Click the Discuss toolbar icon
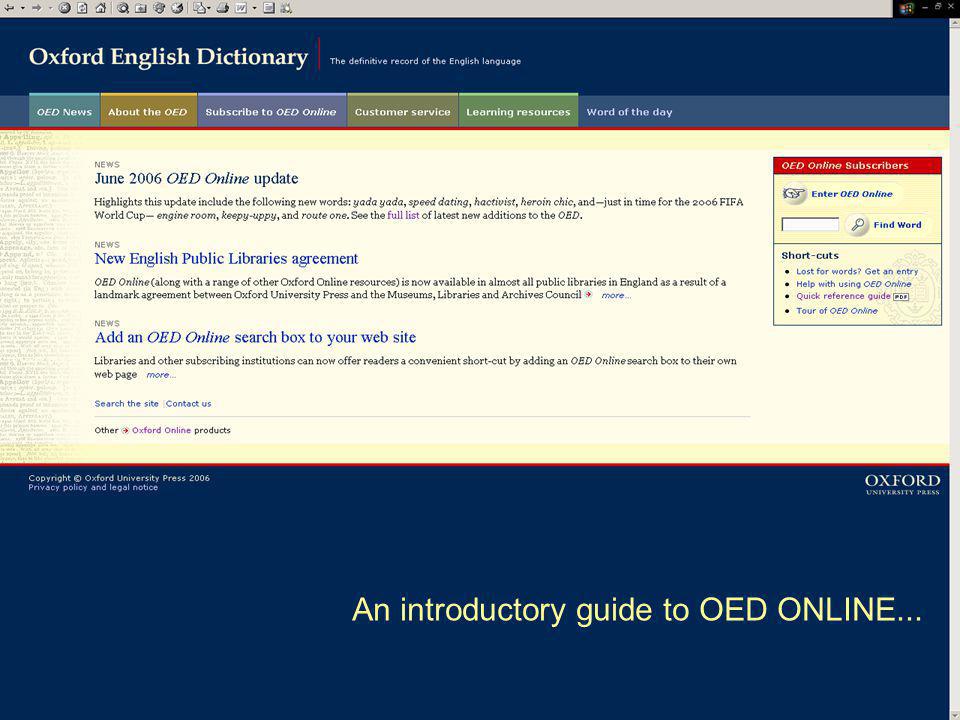 (269, 8)
